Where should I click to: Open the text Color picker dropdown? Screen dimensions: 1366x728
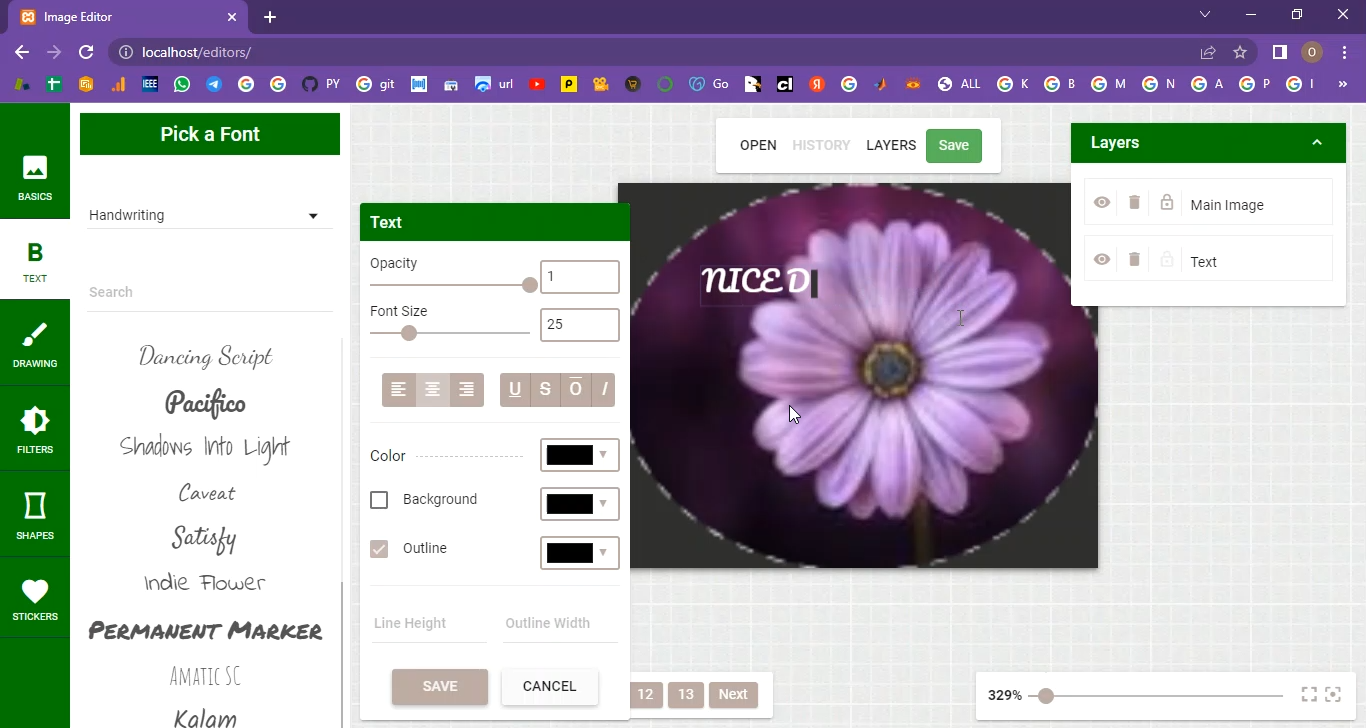(x=580, y=455)
